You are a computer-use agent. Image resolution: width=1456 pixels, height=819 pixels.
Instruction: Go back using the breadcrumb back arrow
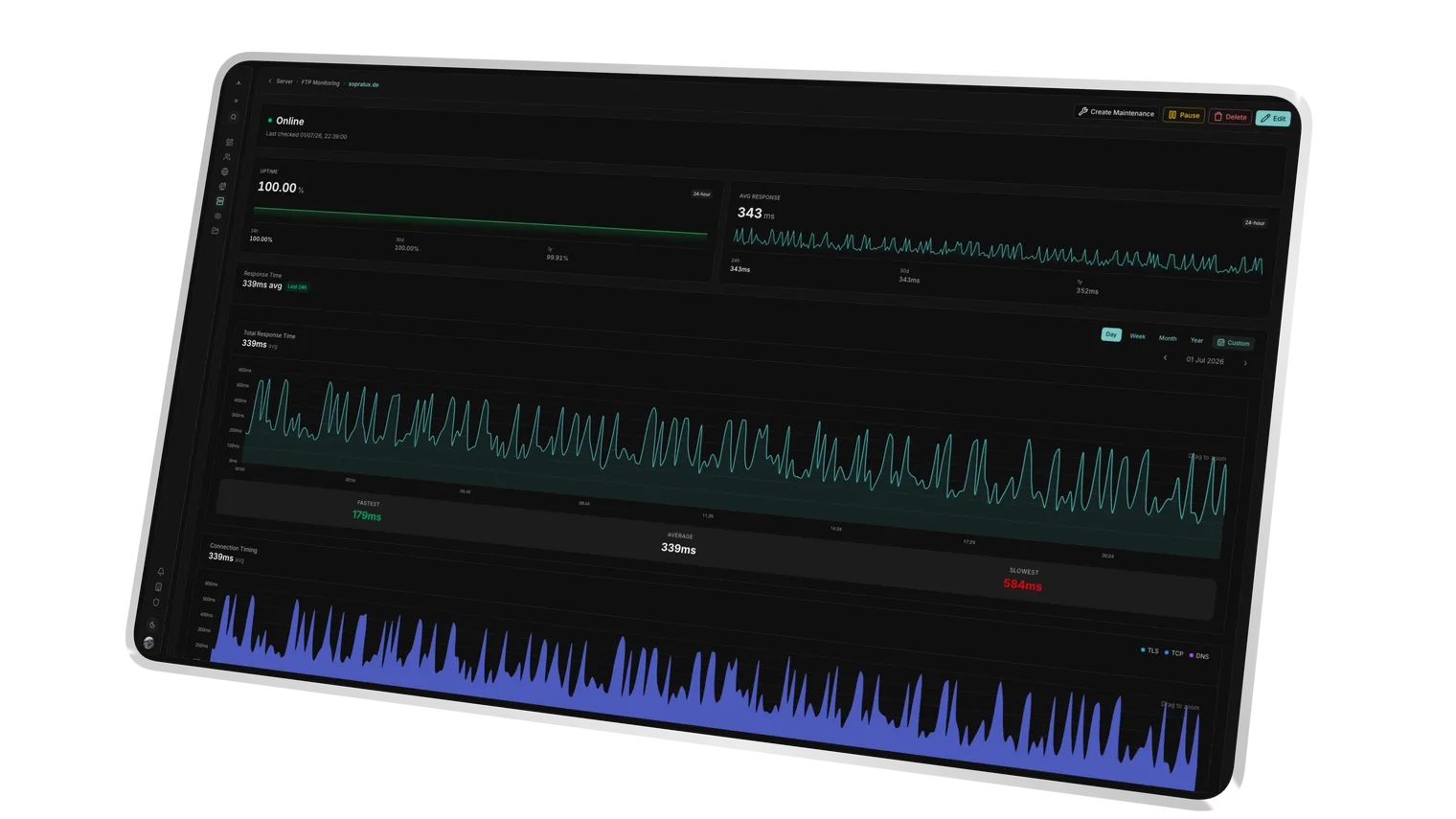click(x=270, y=81)
